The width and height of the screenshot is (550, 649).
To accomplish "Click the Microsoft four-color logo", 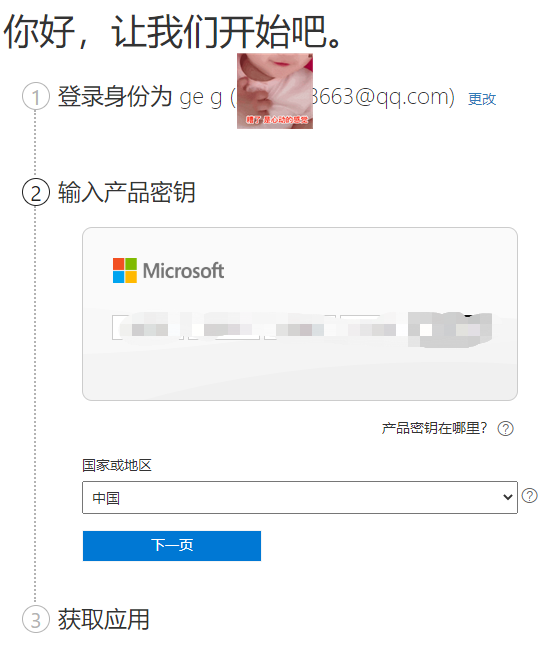I will pyautogui.click(x=125, y=270).
